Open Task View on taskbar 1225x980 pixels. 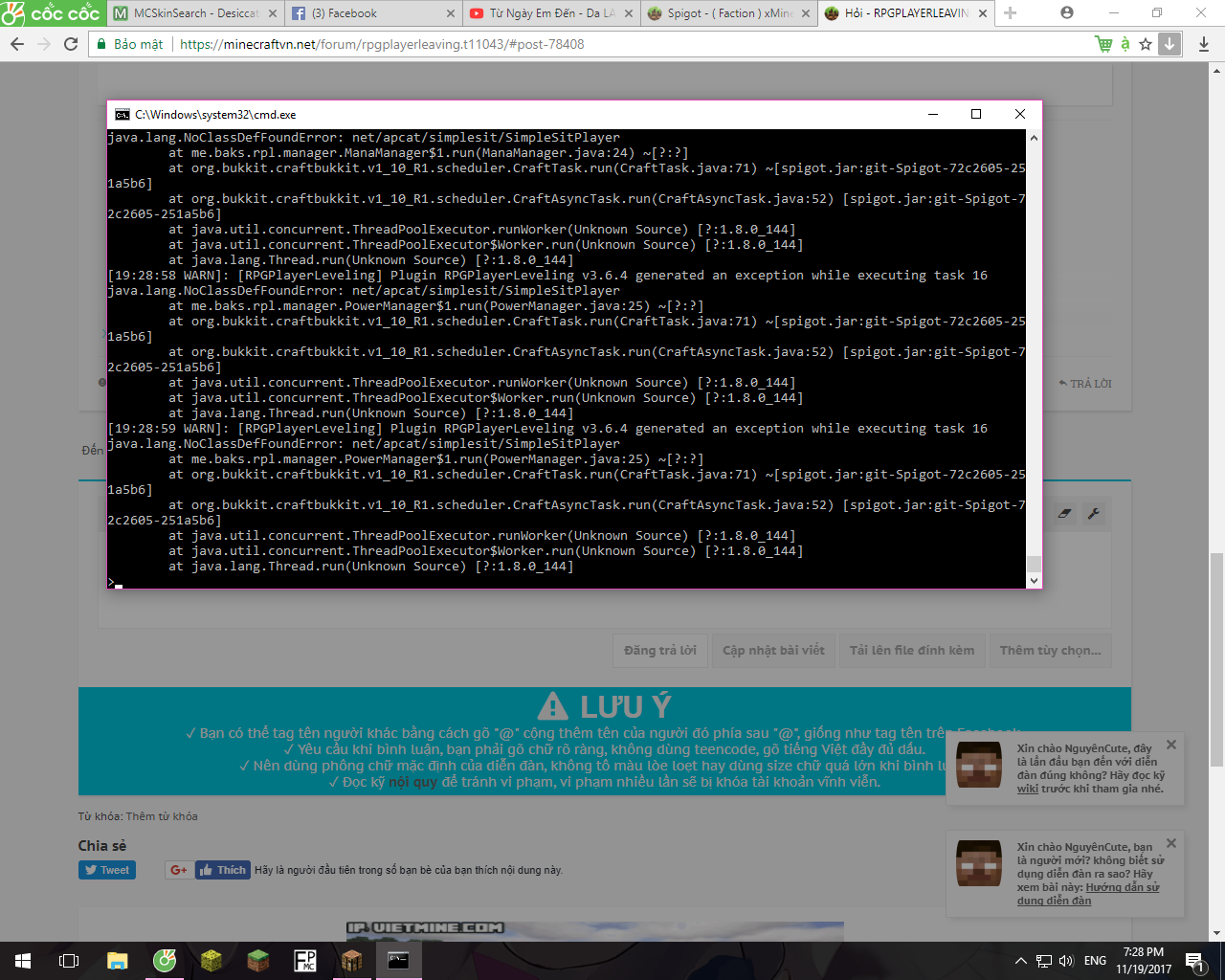click(69, 961)
